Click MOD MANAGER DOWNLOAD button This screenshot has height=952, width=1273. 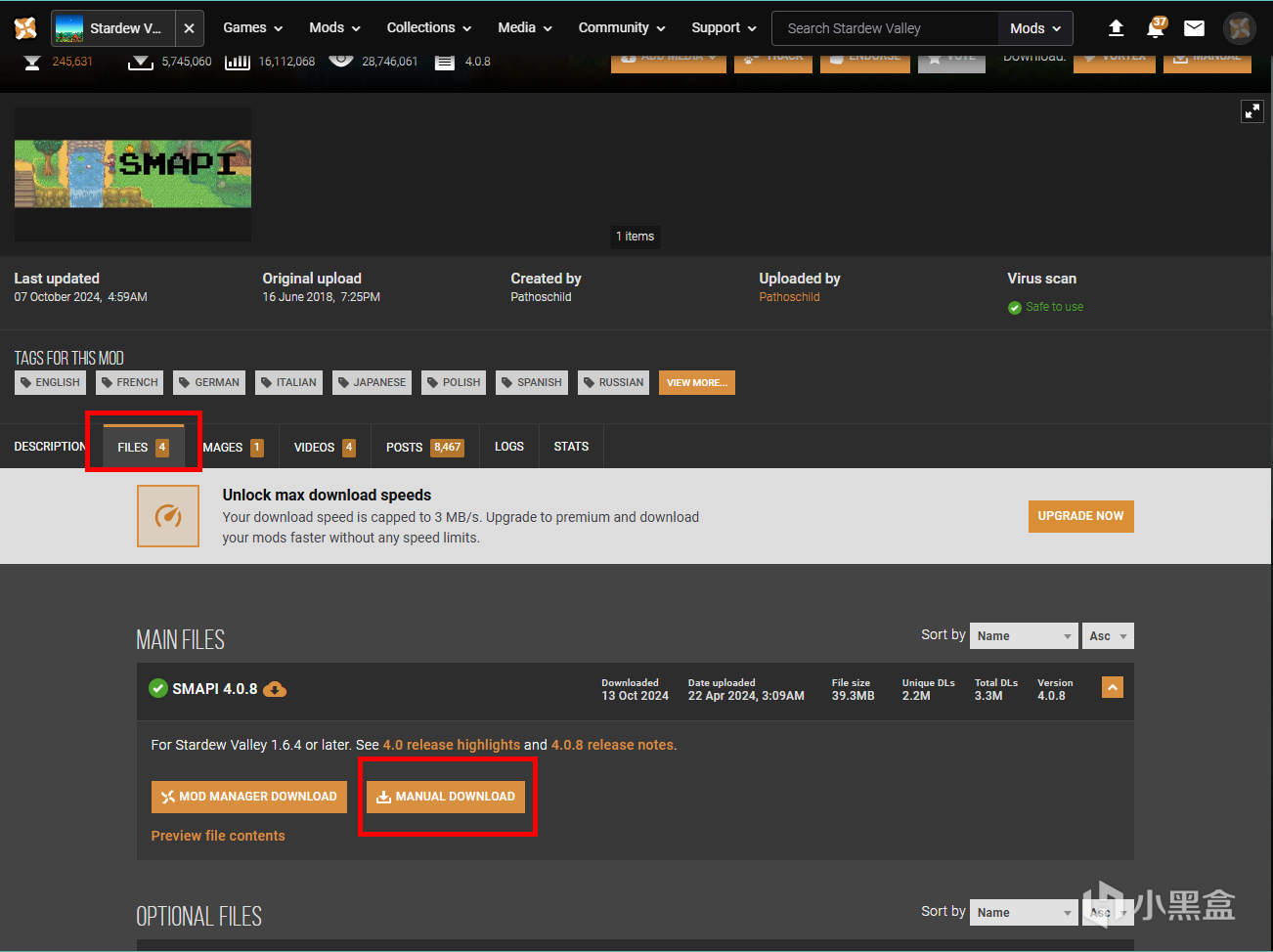click(249, 797)
